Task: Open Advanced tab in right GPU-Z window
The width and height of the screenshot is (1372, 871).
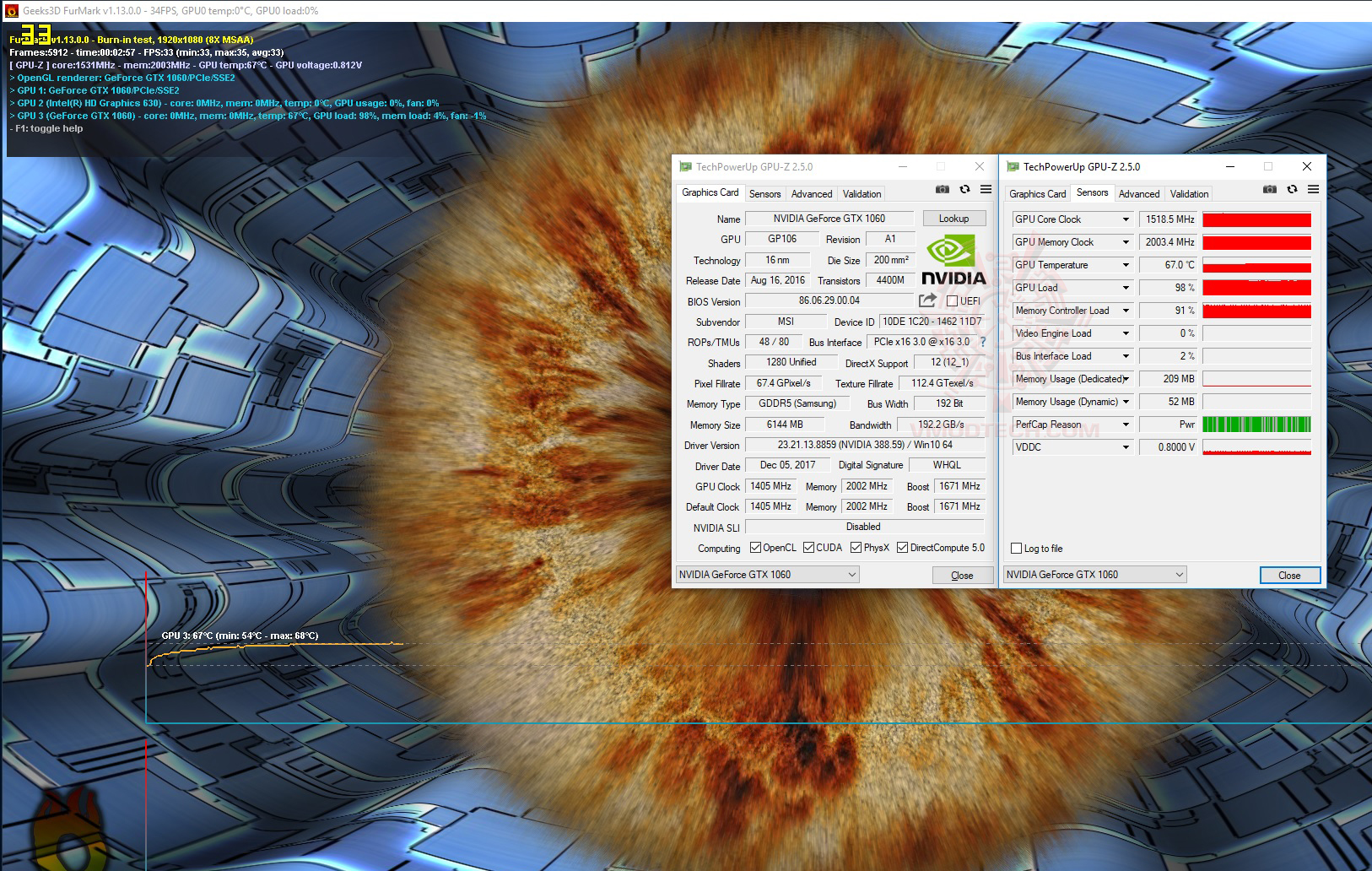Action: (x=1139, y=194)
